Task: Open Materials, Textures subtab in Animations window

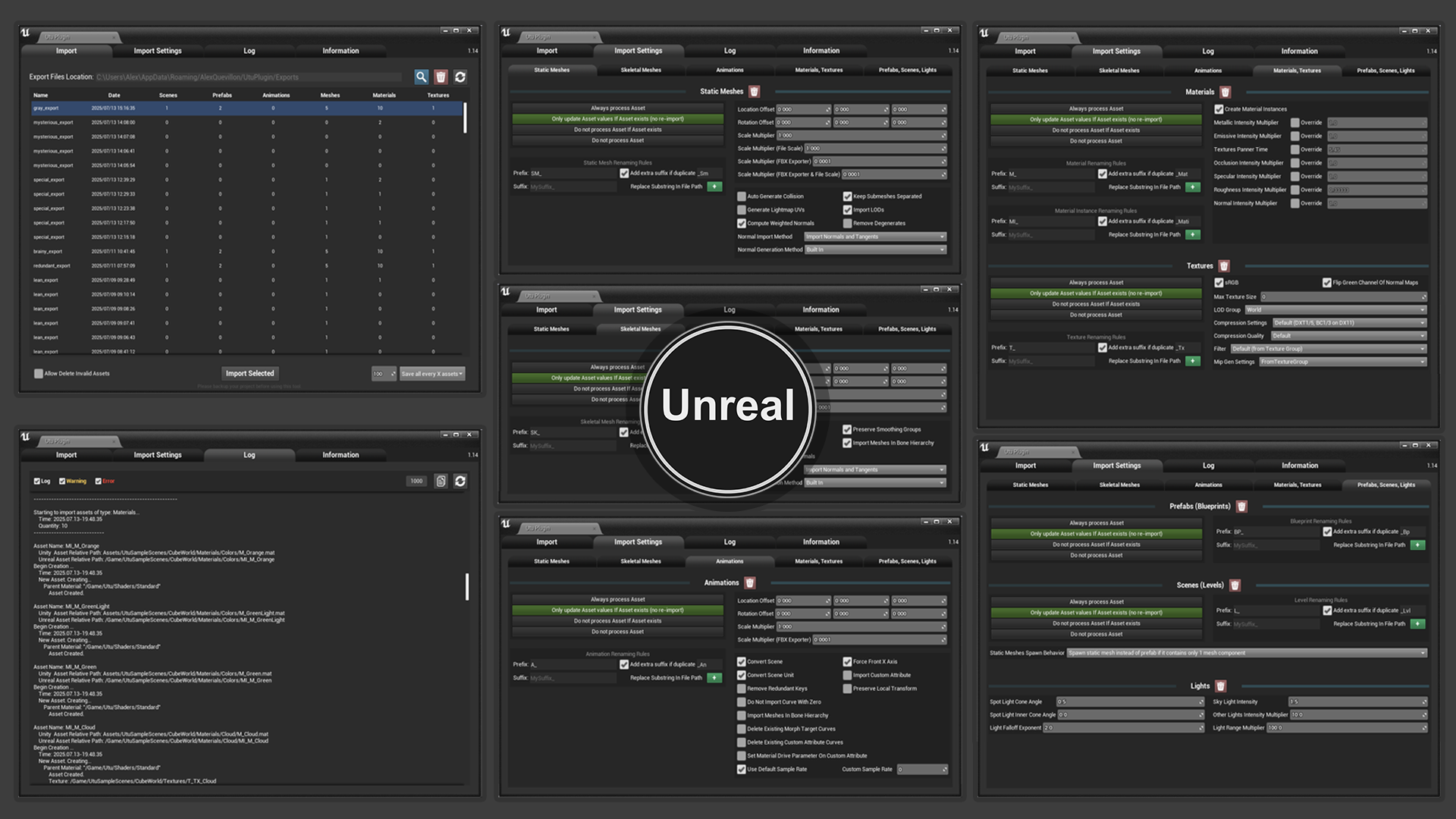Action: (x=818, y=561)
